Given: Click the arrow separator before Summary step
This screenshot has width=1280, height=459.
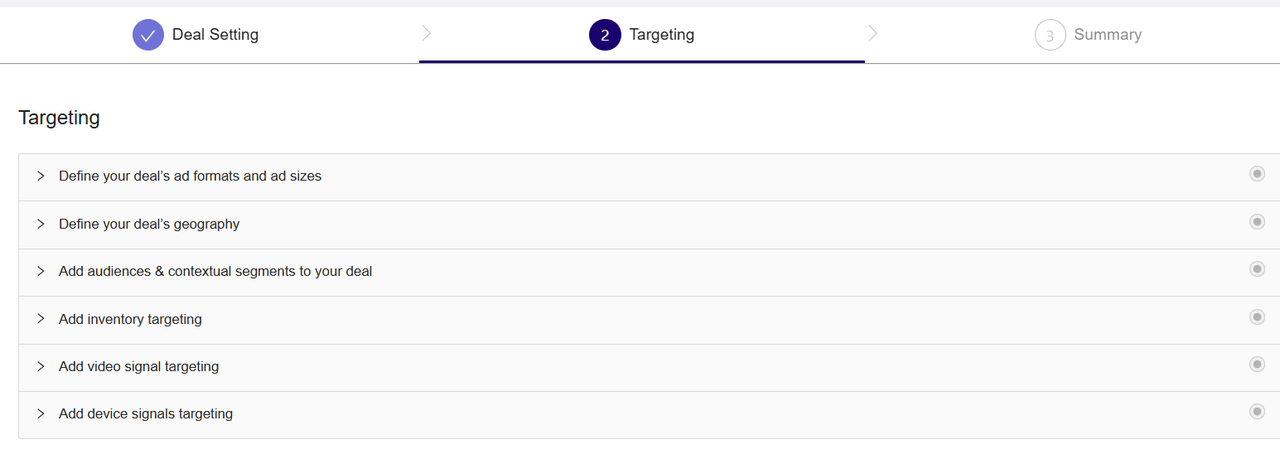Looking at the screenshot, I should click(873, 34).
